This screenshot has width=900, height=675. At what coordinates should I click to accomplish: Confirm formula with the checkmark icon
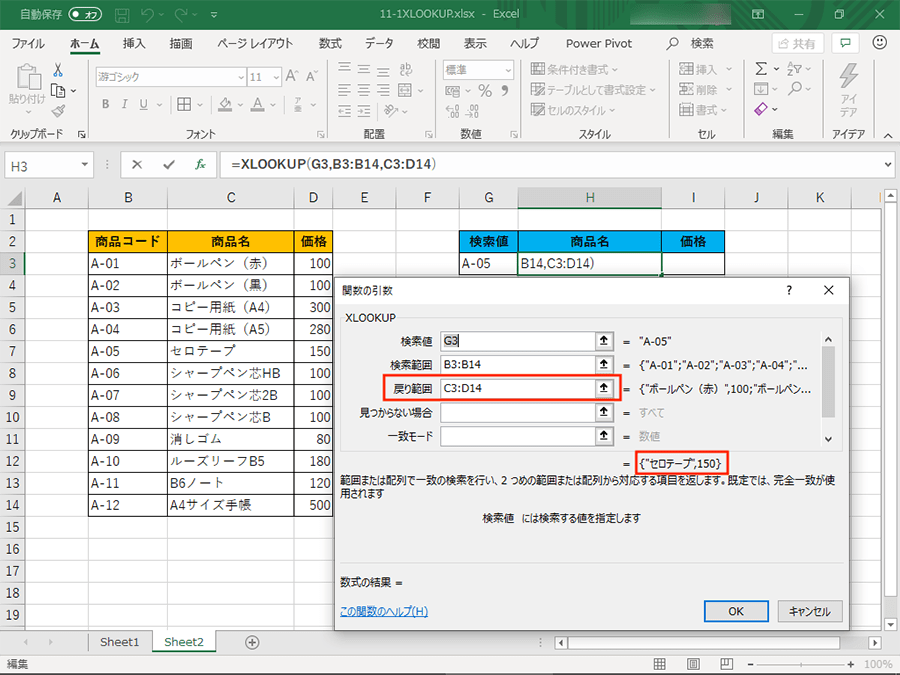point(168,164)
